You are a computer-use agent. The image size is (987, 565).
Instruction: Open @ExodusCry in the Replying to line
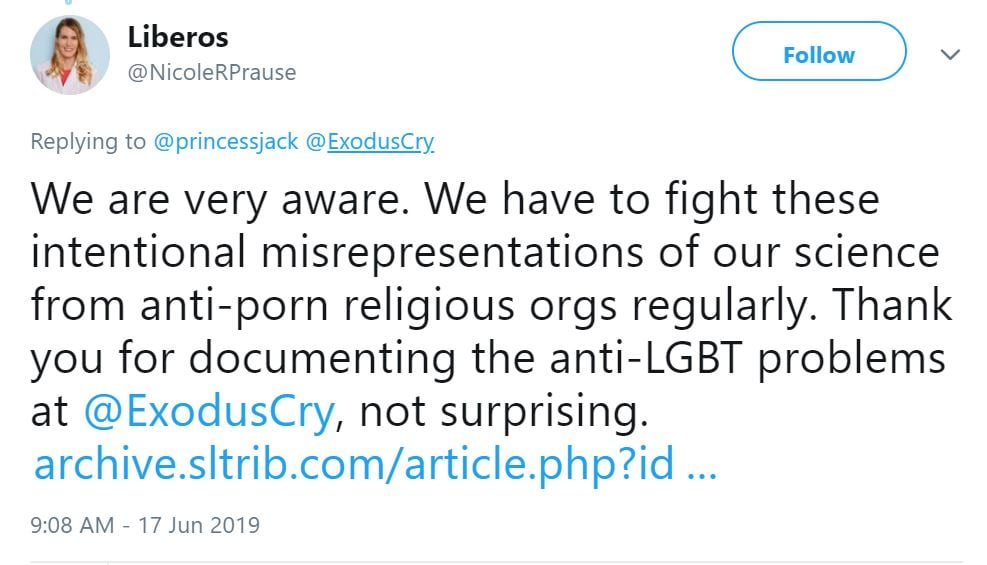tap(369, 142)
